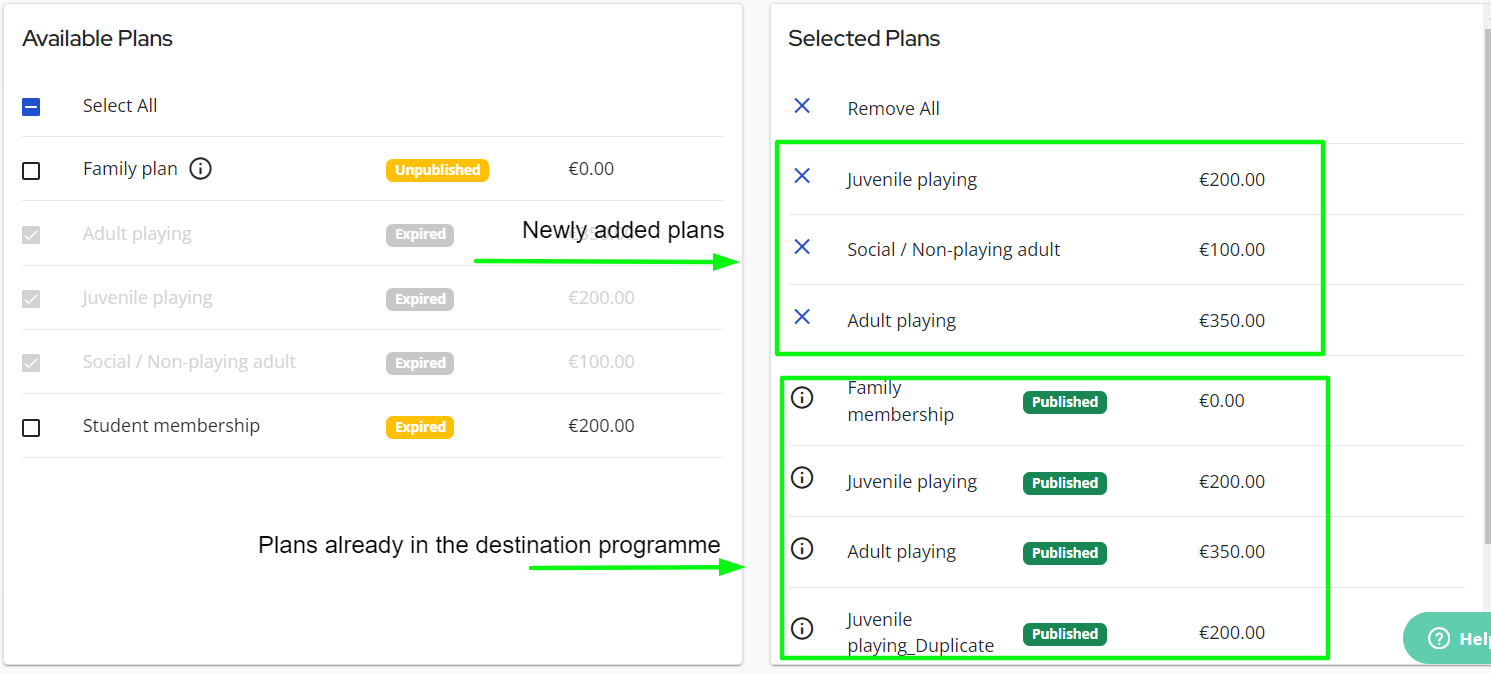1491x674 pixels.
Task: Click info icon next to Family plan
Action: 200,169
